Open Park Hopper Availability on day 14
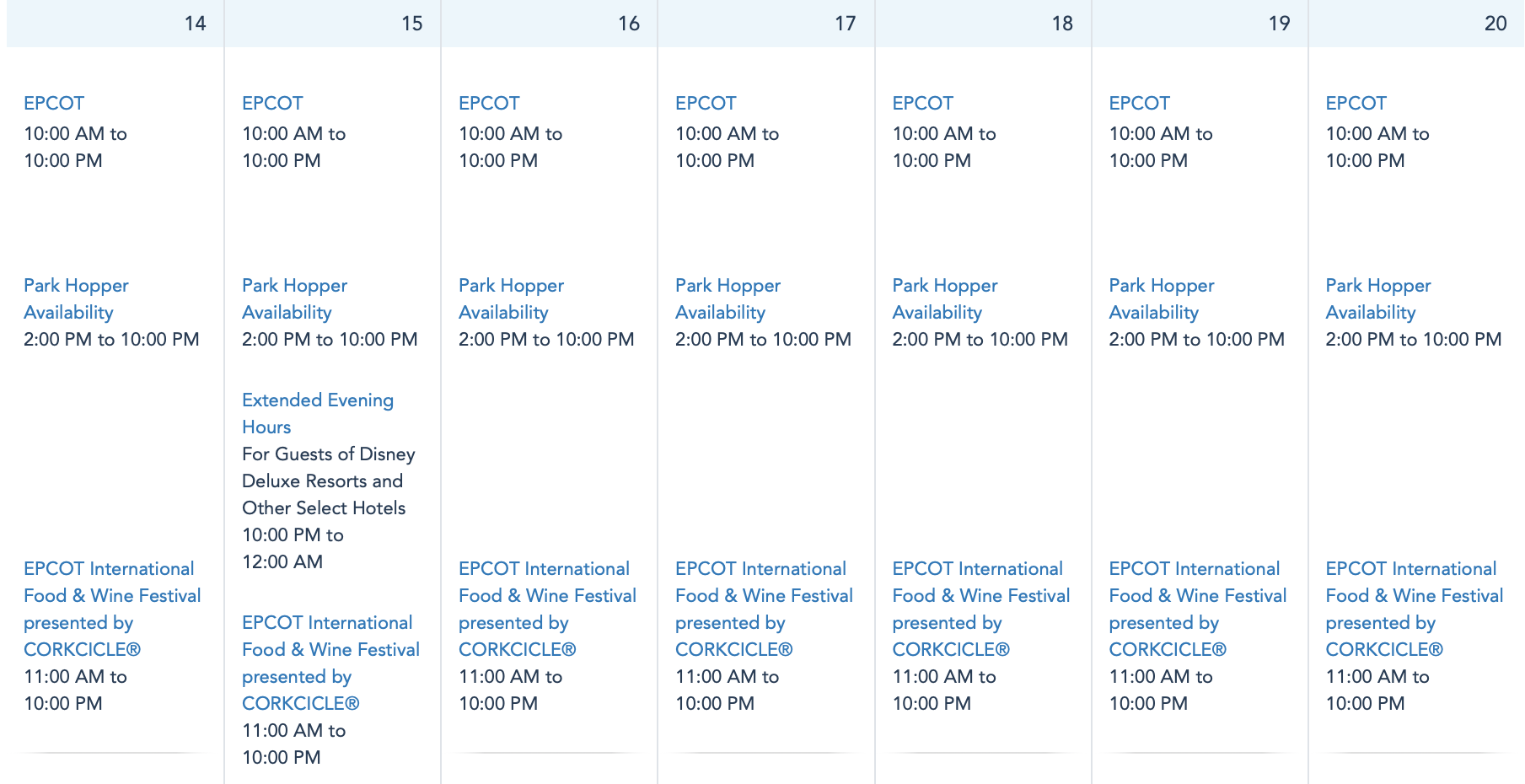 [x=76, y=299]
